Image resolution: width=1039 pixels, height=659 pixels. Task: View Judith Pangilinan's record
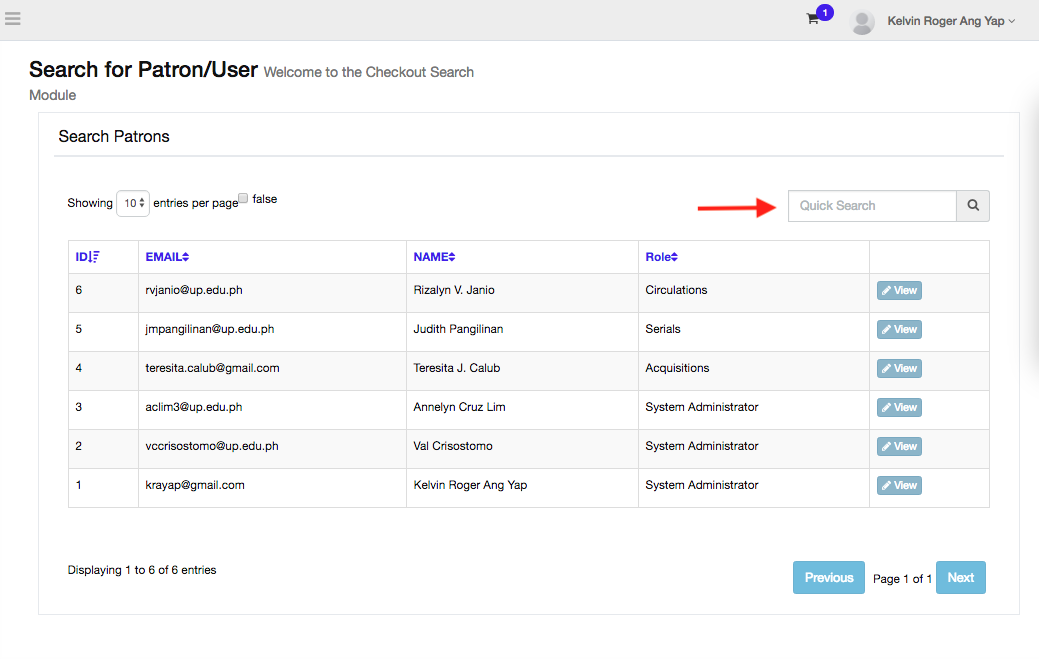point(899,329)
